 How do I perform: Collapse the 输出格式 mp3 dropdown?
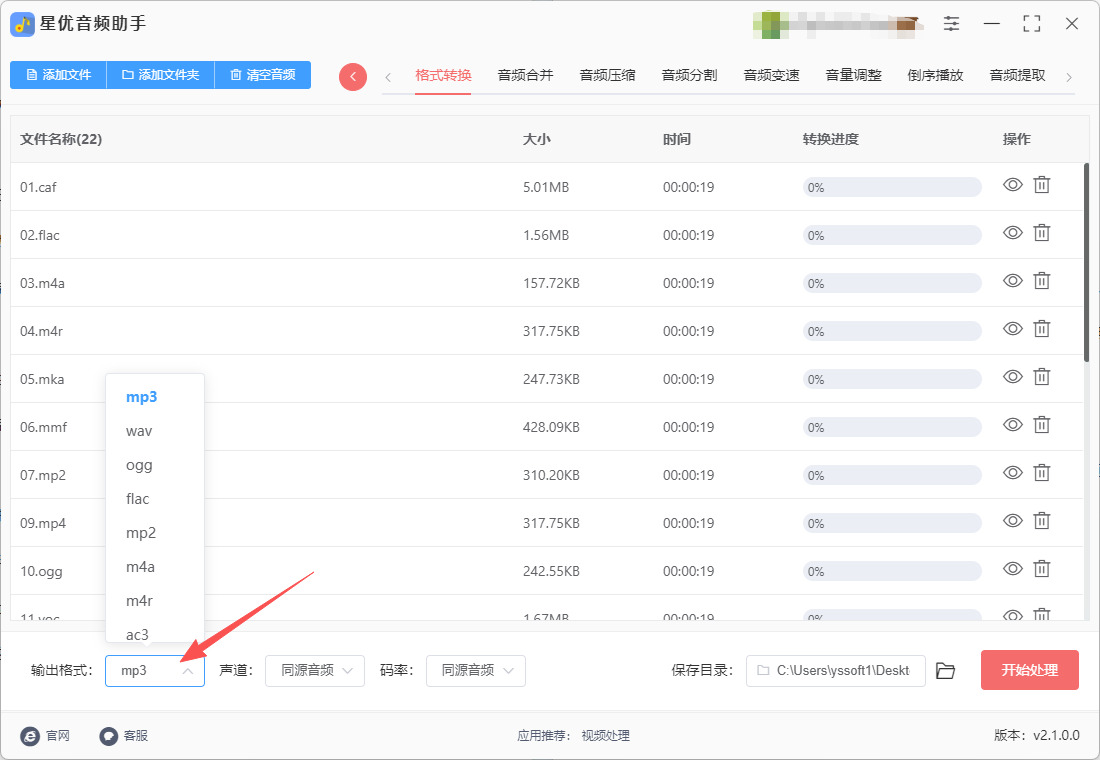[155, 671]
